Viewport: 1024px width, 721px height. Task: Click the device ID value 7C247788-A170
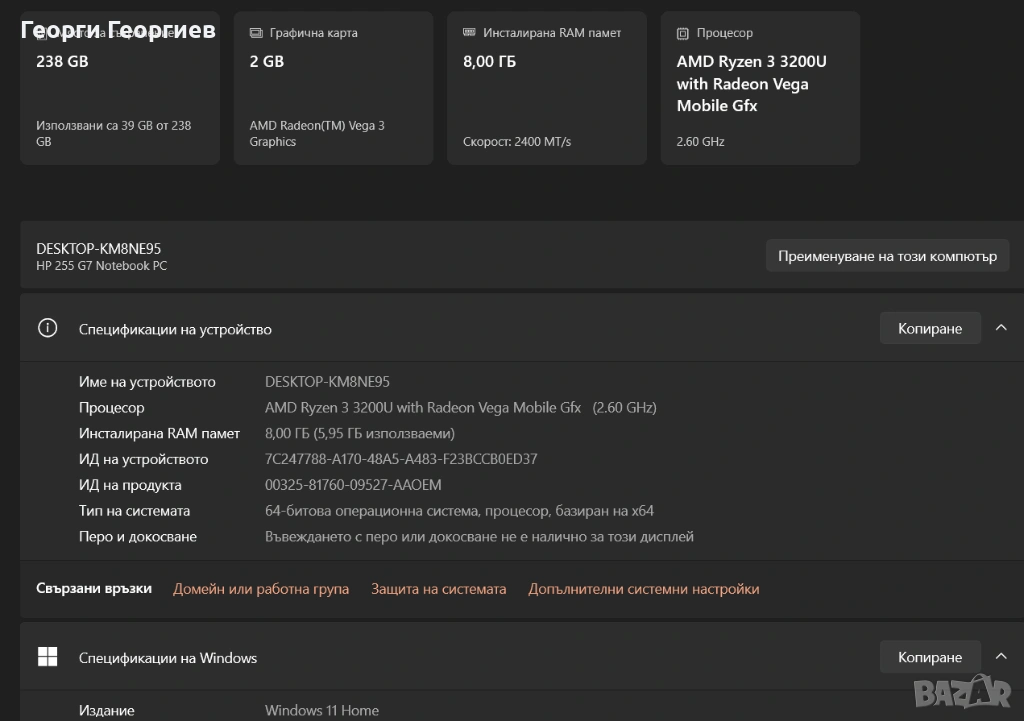click(x=401, y=459)
